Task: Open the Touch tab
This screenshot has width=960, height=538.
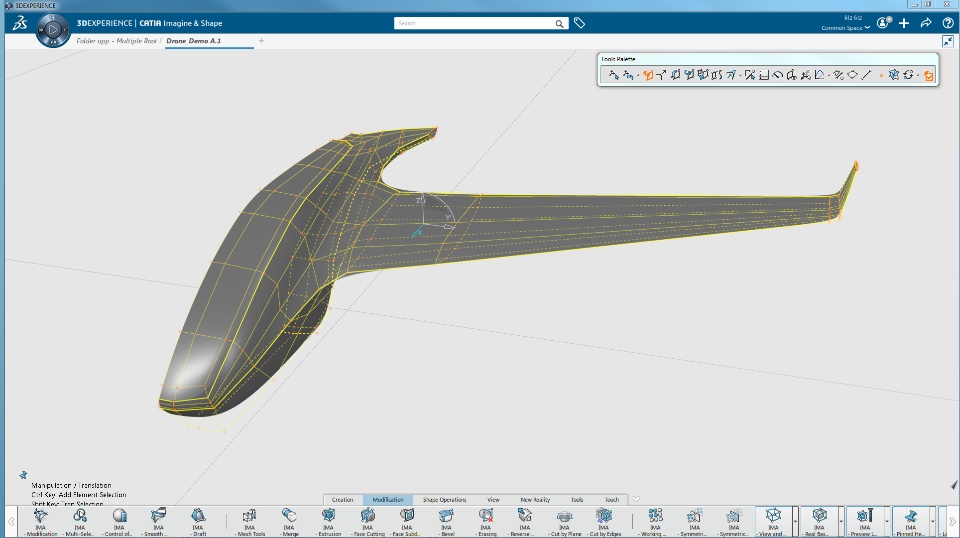Action: point(612,499)
